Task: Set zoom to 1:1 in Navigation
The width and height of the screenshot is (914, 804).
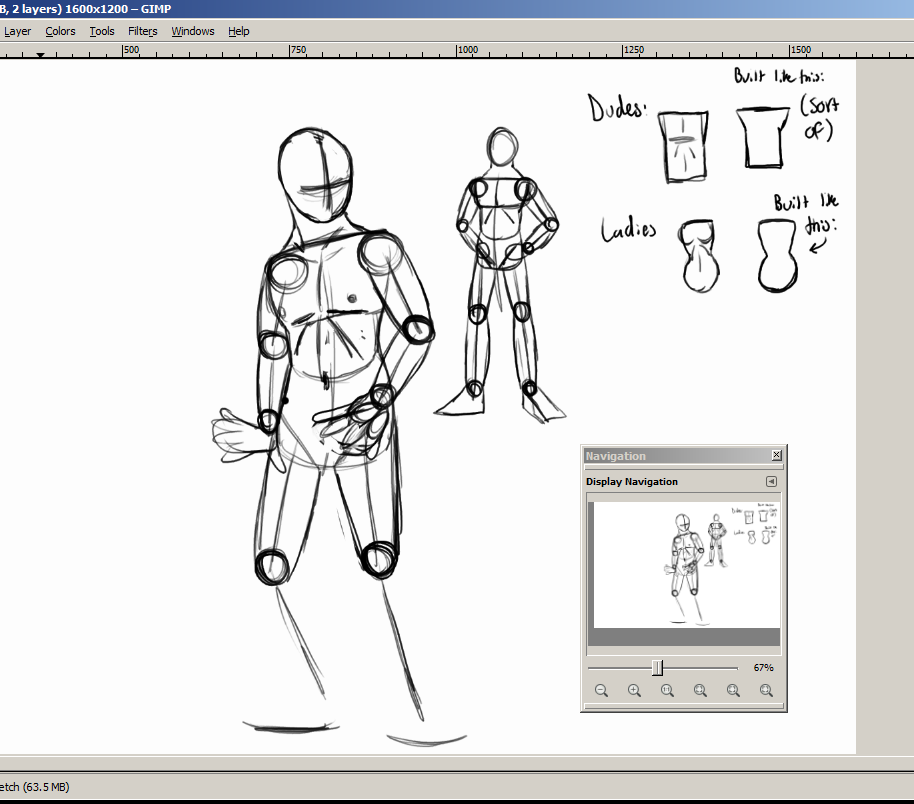Action: [x=667, y=690]
